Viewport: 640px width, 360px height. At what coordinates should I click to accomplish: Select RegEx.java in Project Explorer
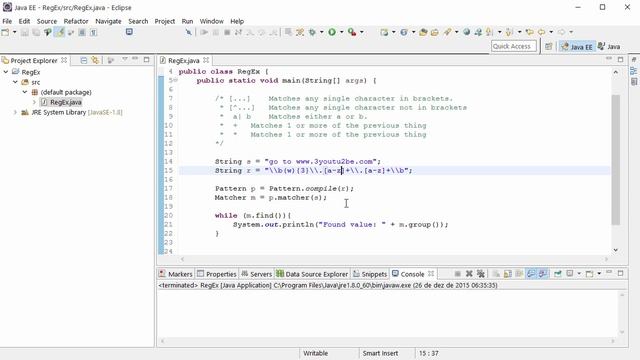(x=61, y=102)
